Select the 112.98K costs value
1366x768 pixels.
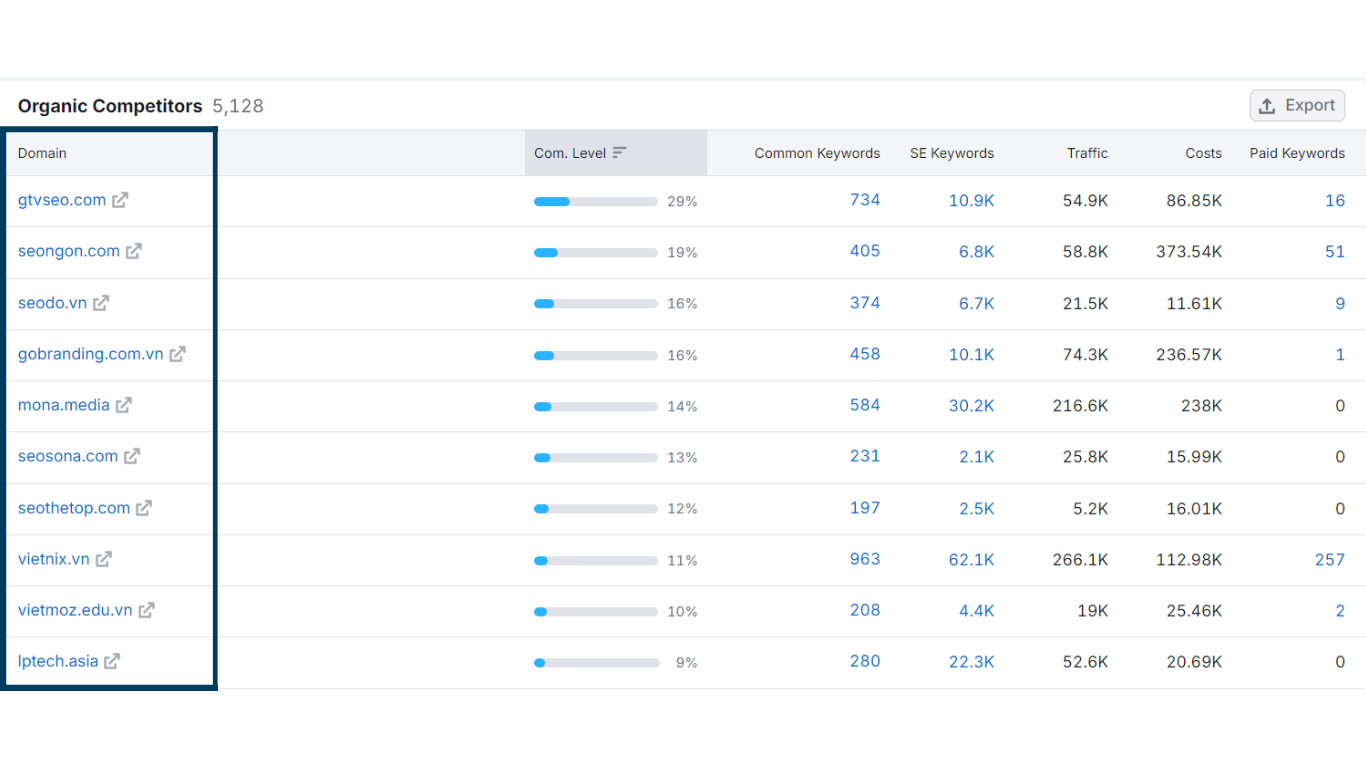[x=1189, y=559]
